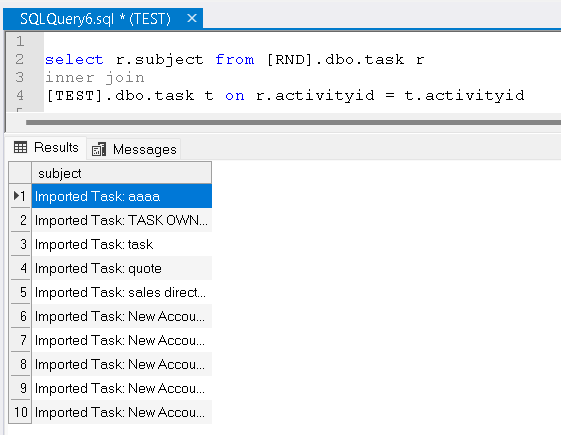Click row header 5 in results grid

coord(20,292)
